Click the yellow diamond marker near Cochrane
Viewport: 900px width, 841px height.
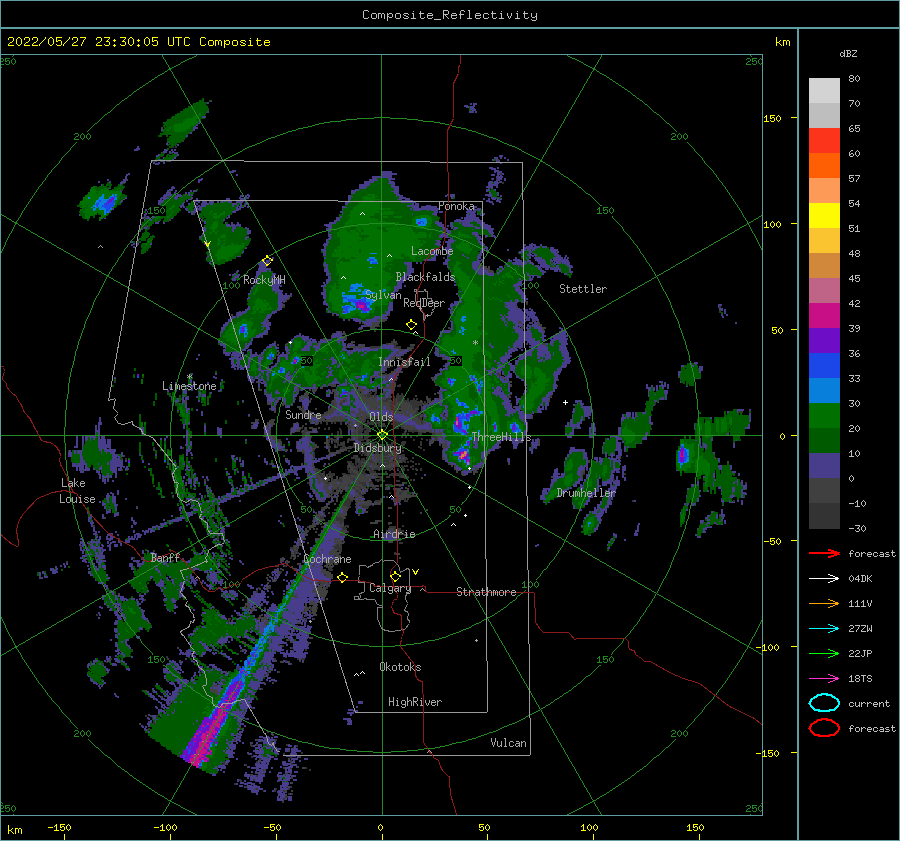(343, 577)
